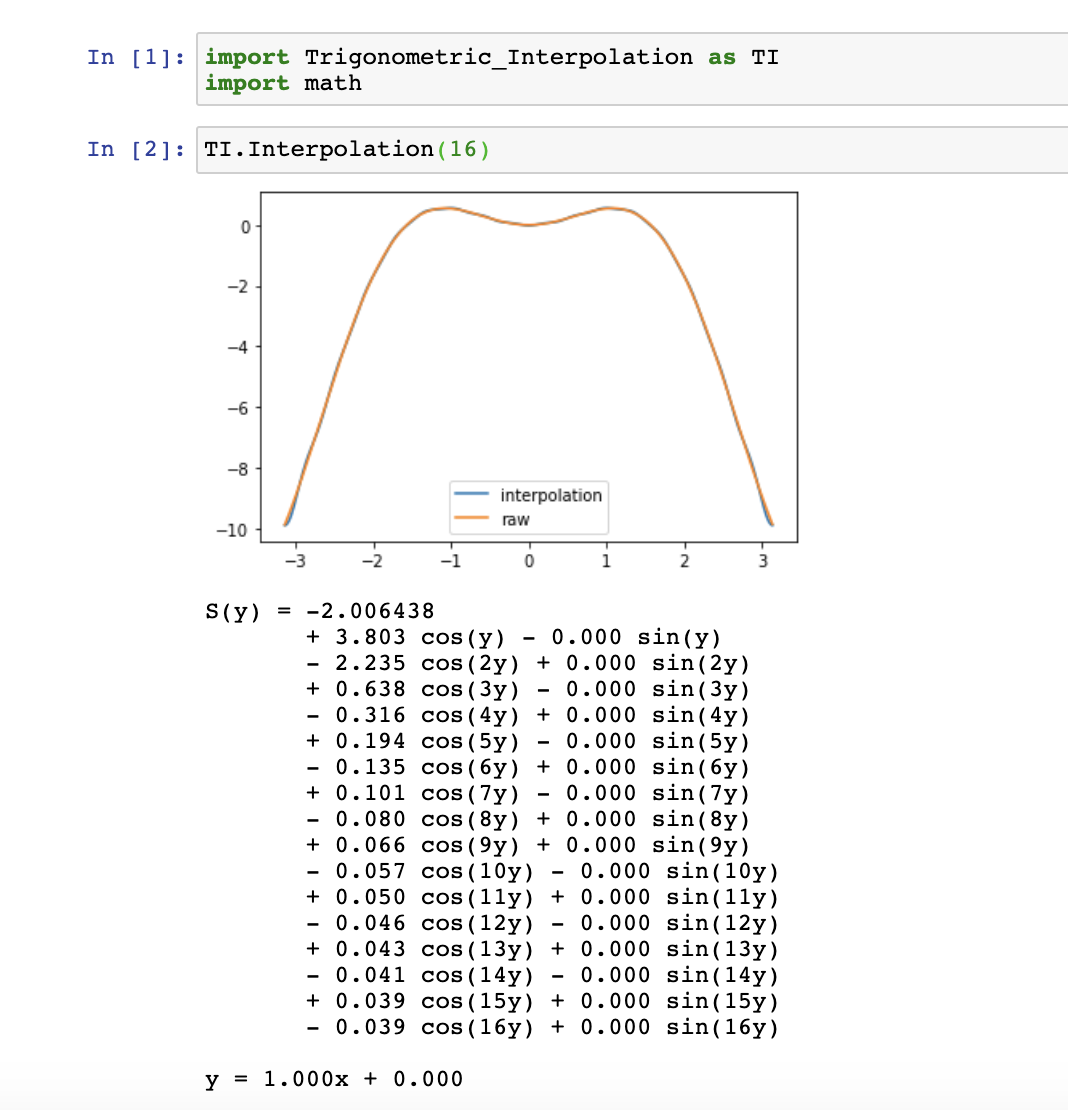Click the orange 'raw' legend line
1068x1110 pixels.
(471, 518)
